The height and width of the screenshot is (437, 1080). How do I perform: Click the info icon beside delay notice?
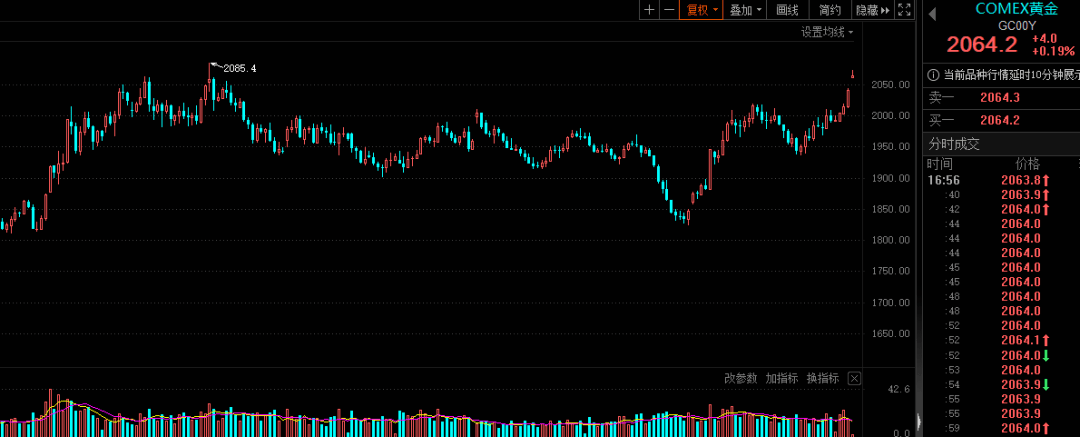click(x=933, y=74)
